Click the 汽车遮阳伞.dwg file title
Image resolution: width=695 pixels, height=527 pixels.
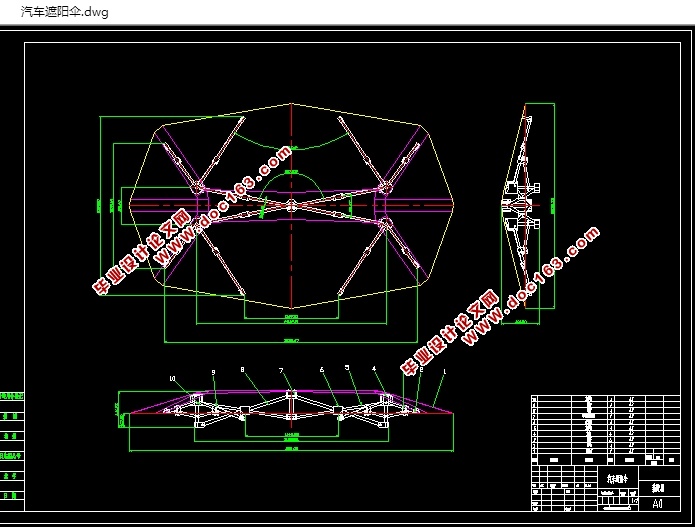point(64,12)
